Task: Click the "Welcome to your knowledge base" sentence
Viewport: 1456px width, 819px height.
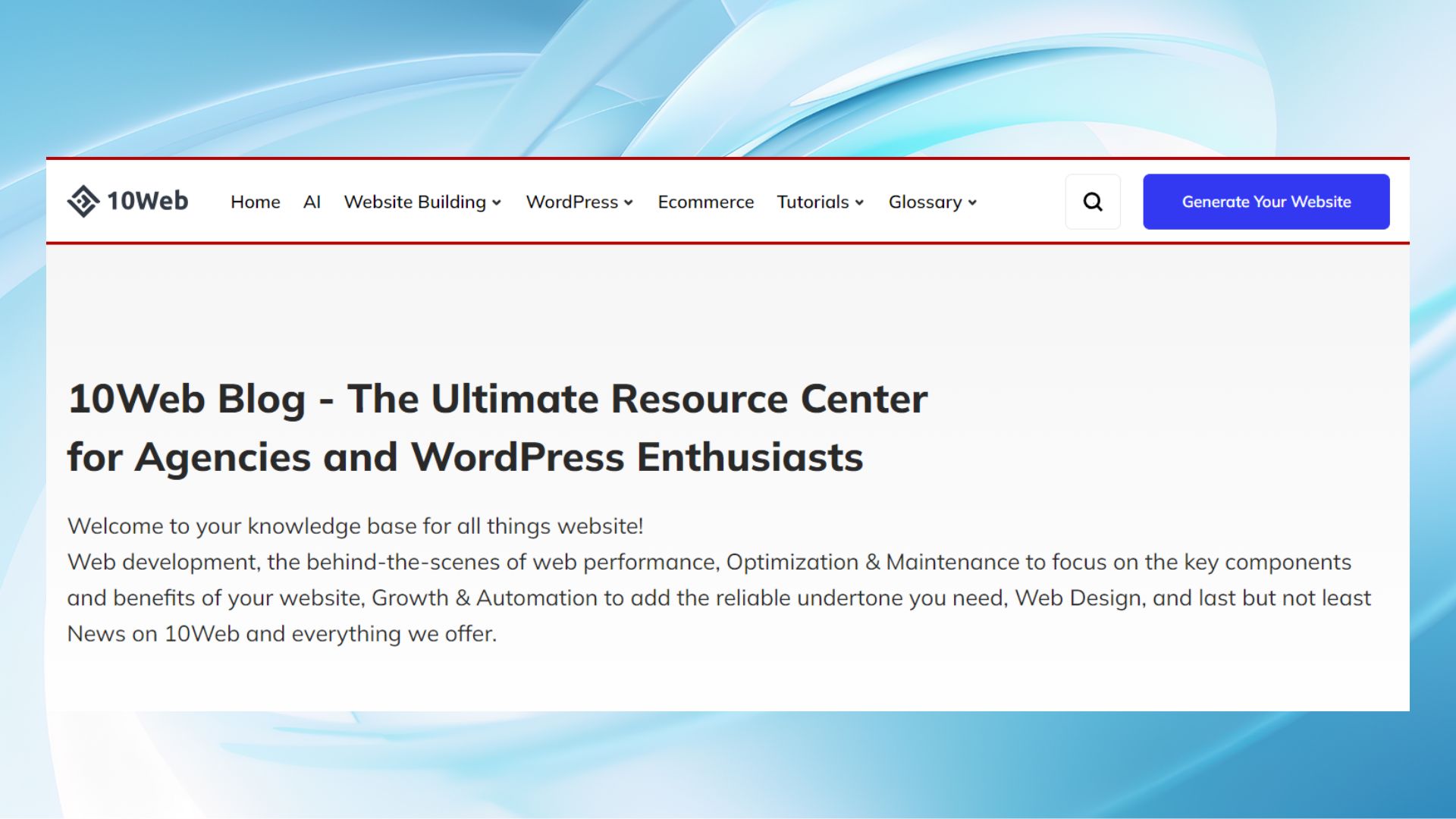Action: pyautogui.click(x=355, y=526)
